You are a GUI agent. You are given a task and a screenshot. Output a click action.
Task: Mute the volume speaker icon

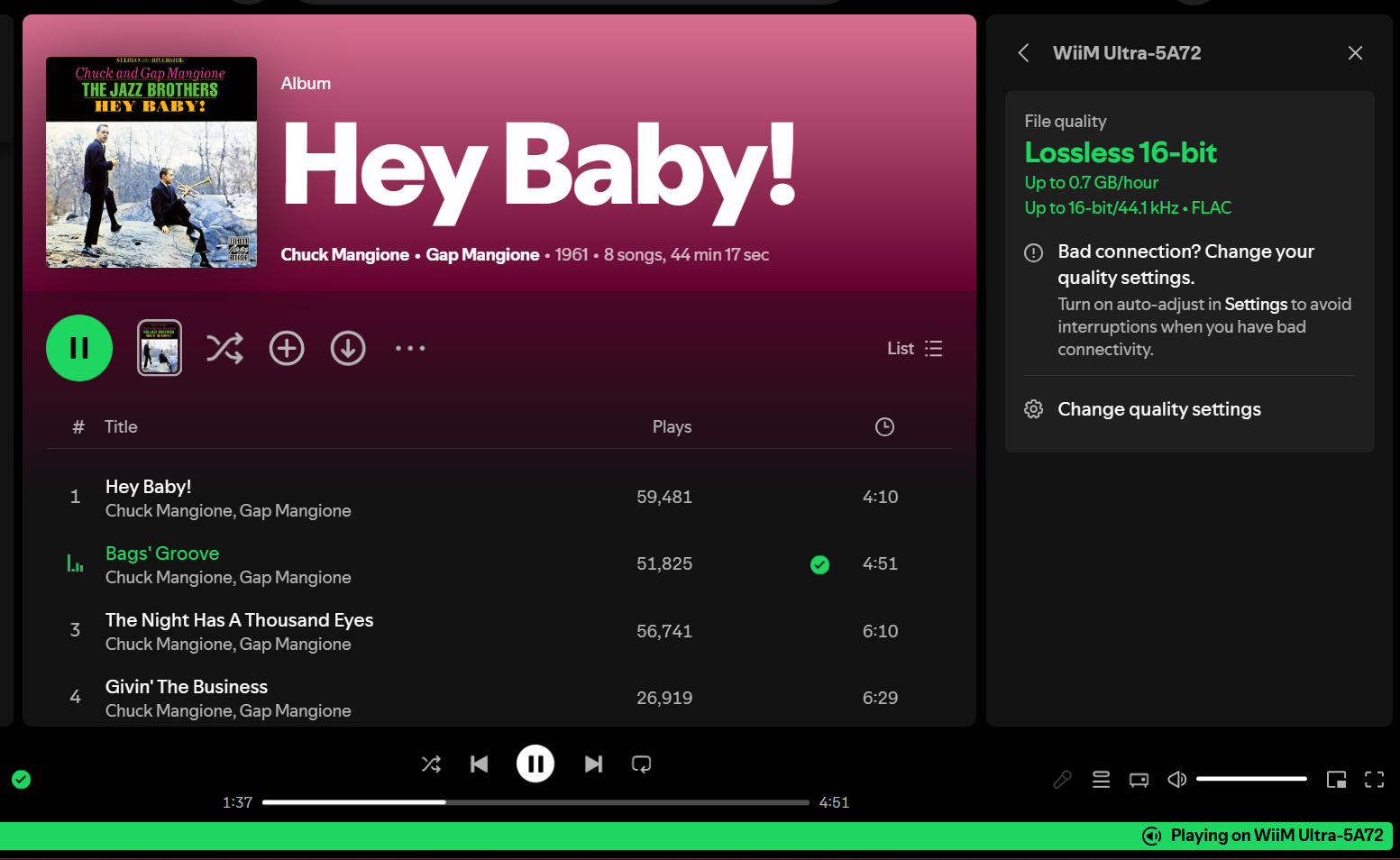click(1176, 779)
